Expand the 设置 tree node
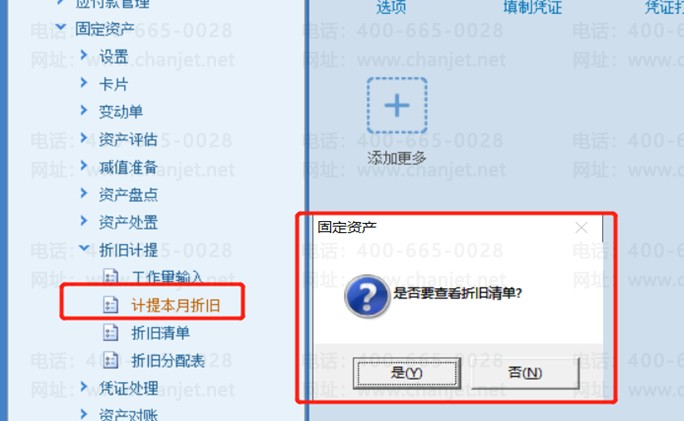Viewport: 684px width, 421px height. pos(84,55)
